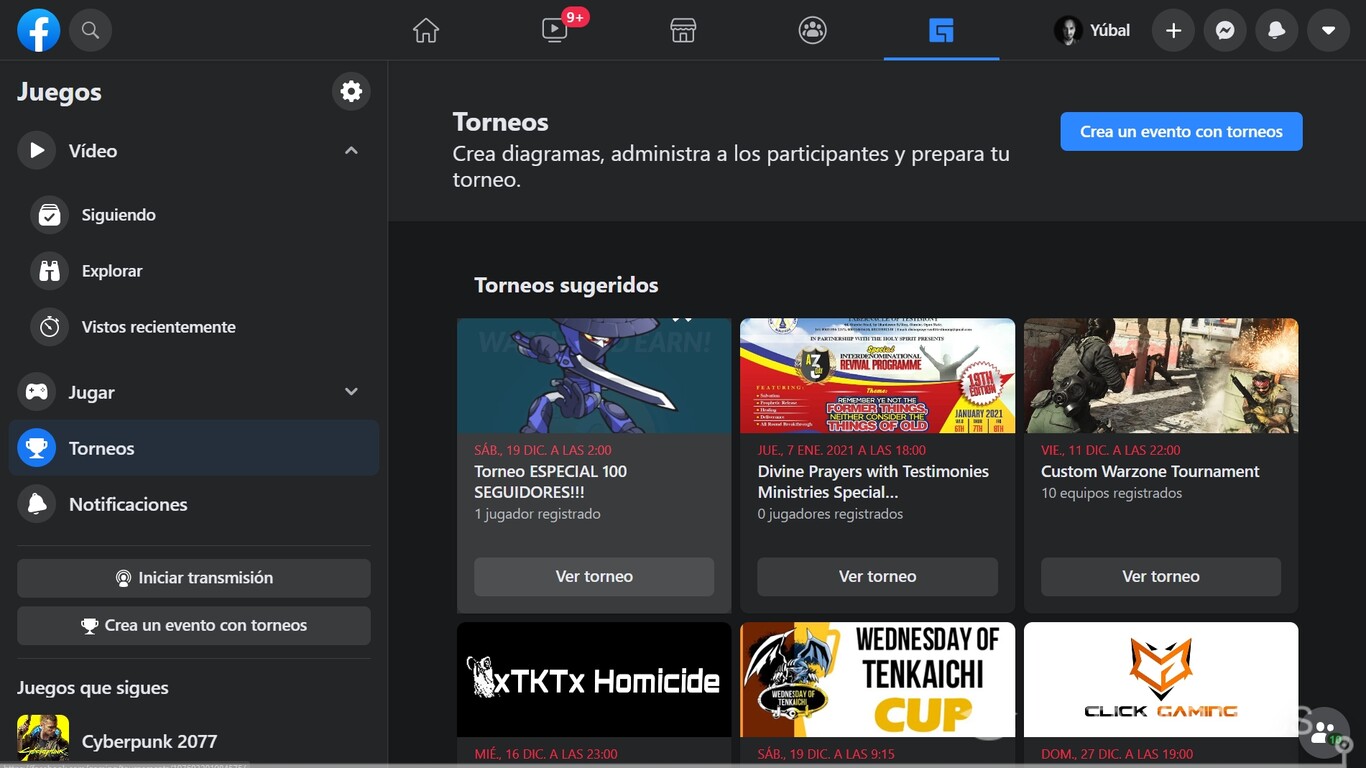The width and height of the screenshot is (1366, 768).
Task: Collapse the Vídeo section in sidebar
Action: tap(351, 150)
